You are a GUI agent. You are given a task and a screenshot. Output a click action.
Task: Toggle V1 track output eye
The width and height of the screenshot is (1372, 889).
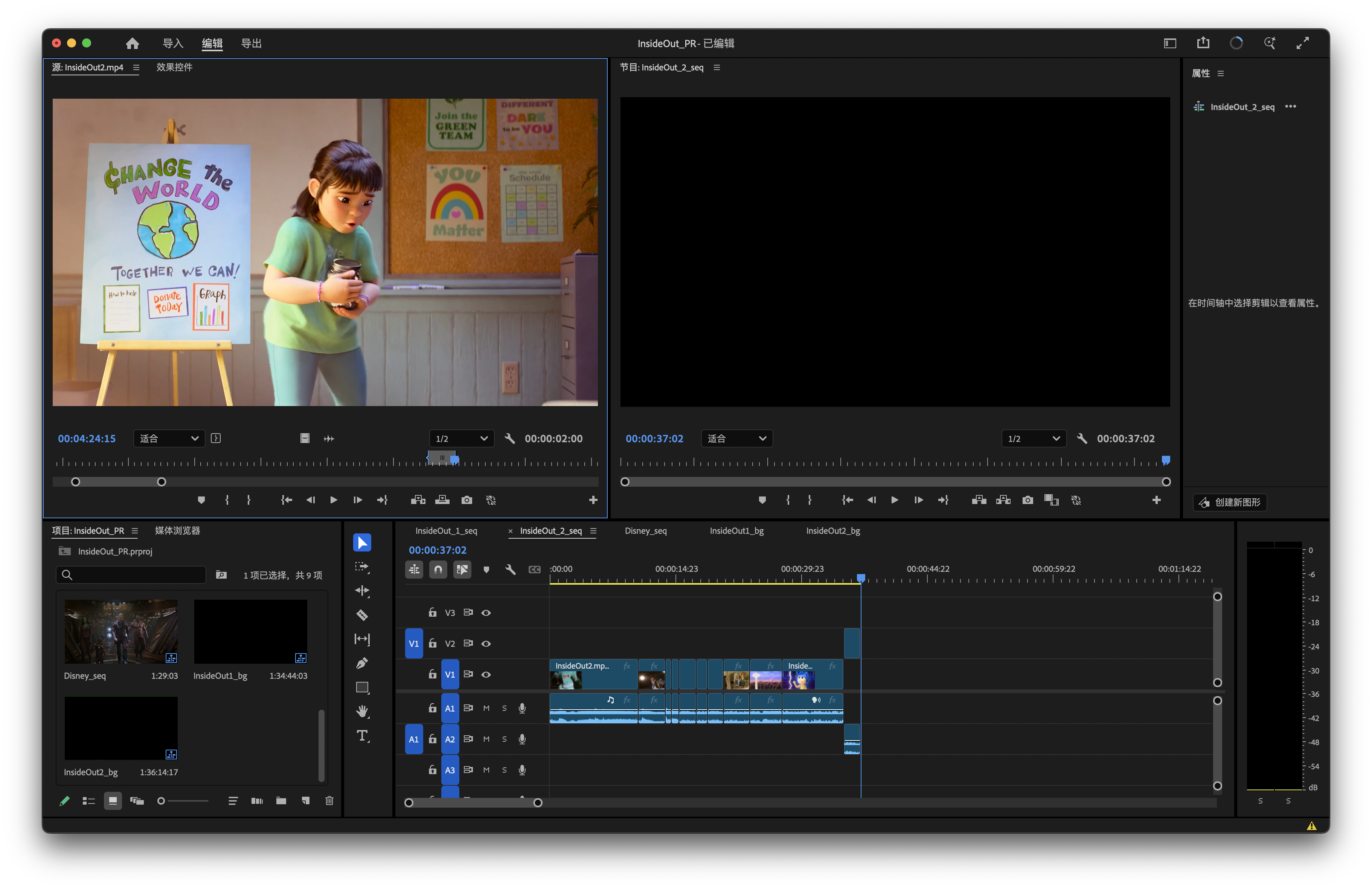pyautogui.click(x=486, y=674)
